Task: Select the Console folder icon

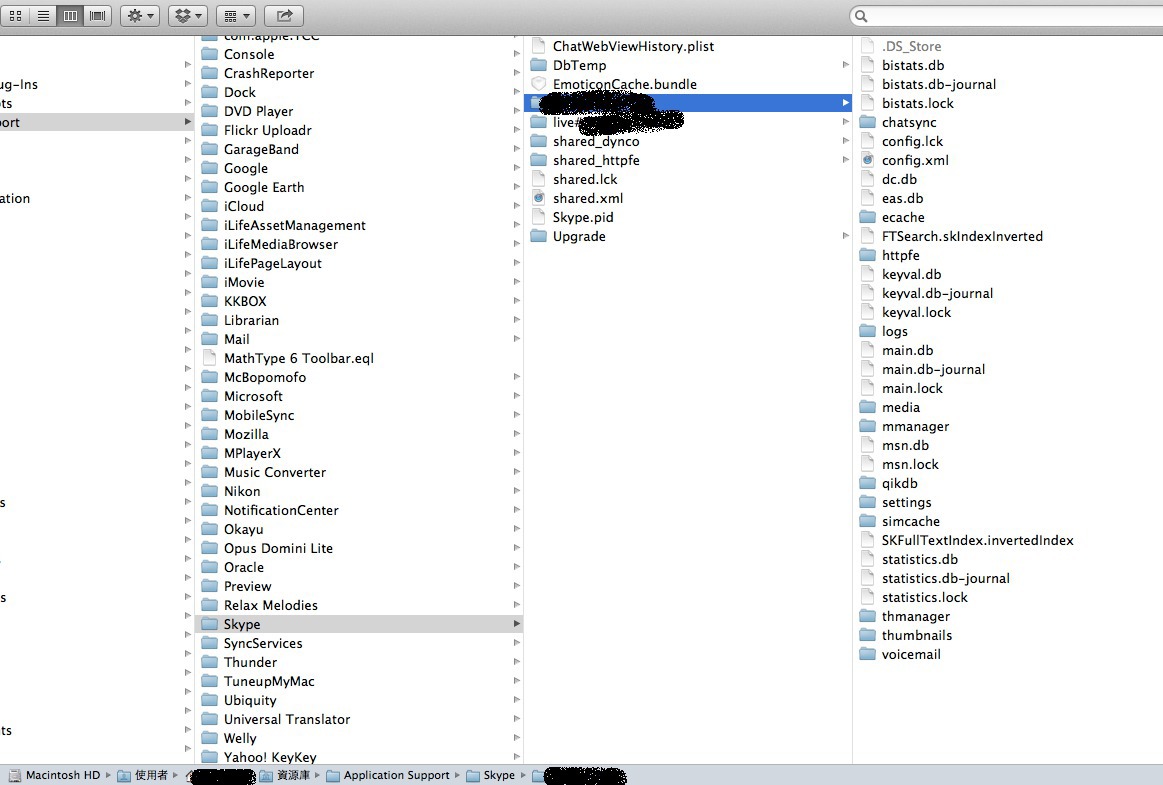Action: coord(210,54)
